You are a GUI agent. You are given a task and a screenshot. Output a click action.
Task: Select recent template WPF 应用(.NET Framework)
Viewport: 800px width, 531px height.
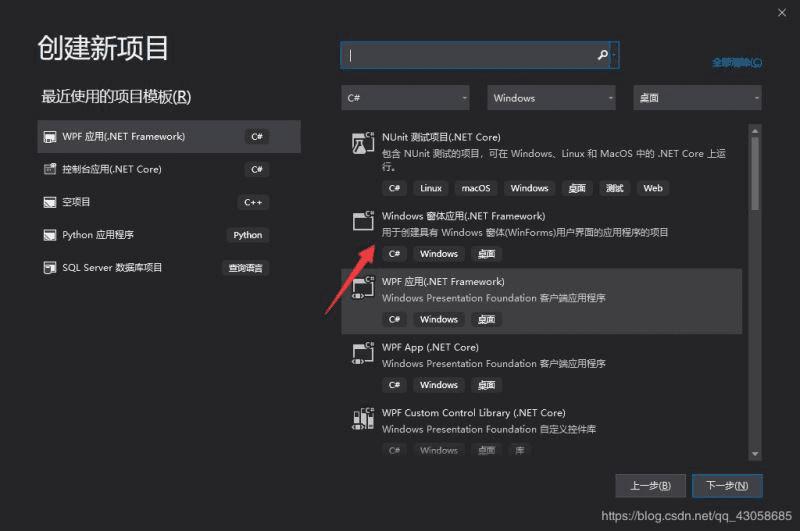pos(169,137)
